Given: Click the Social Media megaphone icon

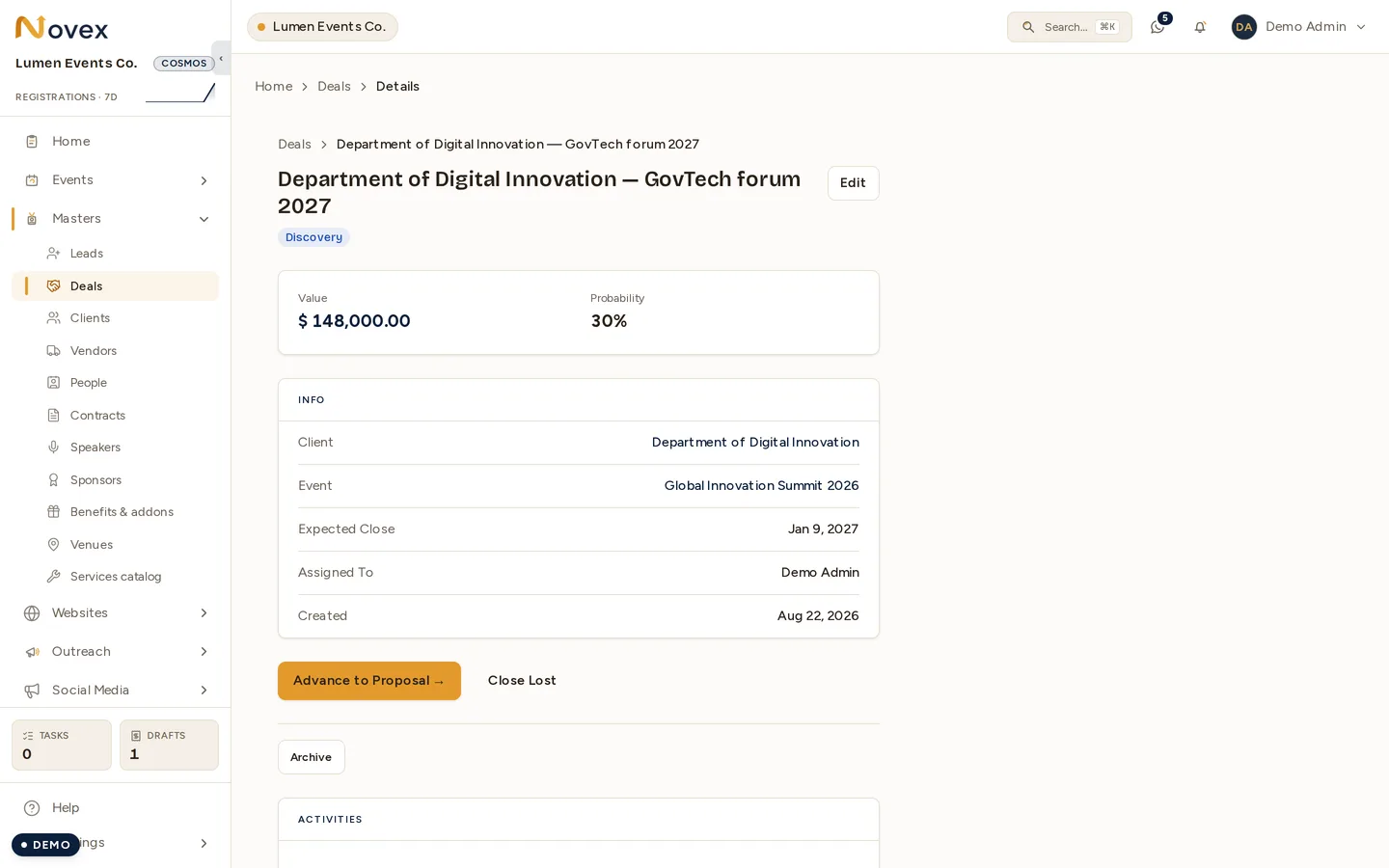Looking at the screenshot, I should click(x=32, y=691).
